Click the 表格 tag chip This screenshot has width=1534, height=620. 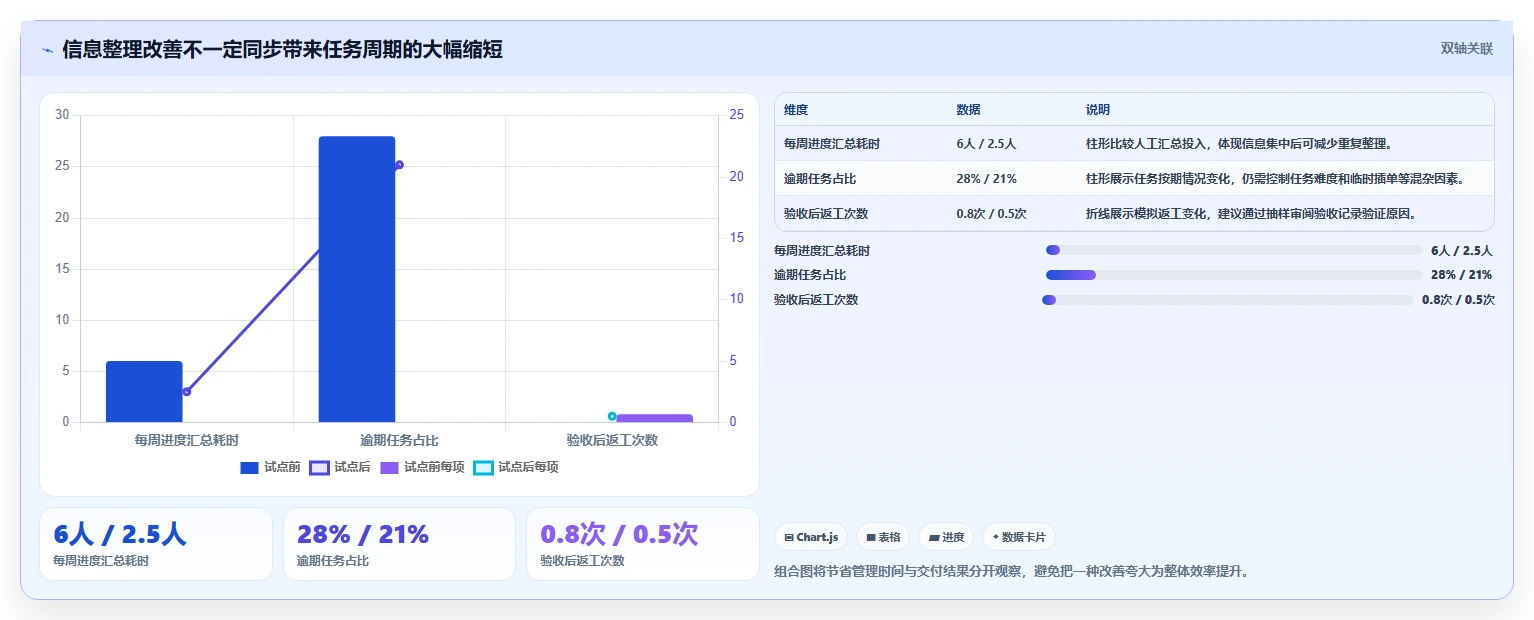click(883, 537)
